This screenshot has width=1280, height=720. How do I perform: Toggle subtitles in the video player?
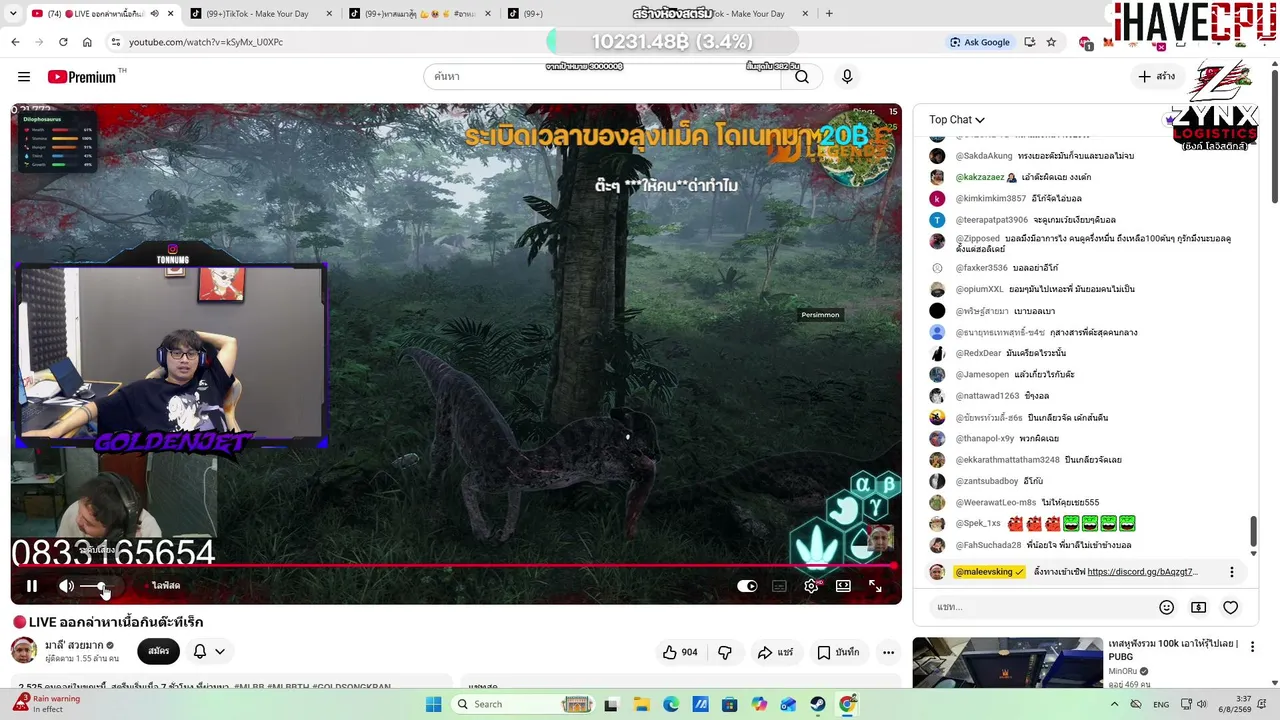pos(779,586)
